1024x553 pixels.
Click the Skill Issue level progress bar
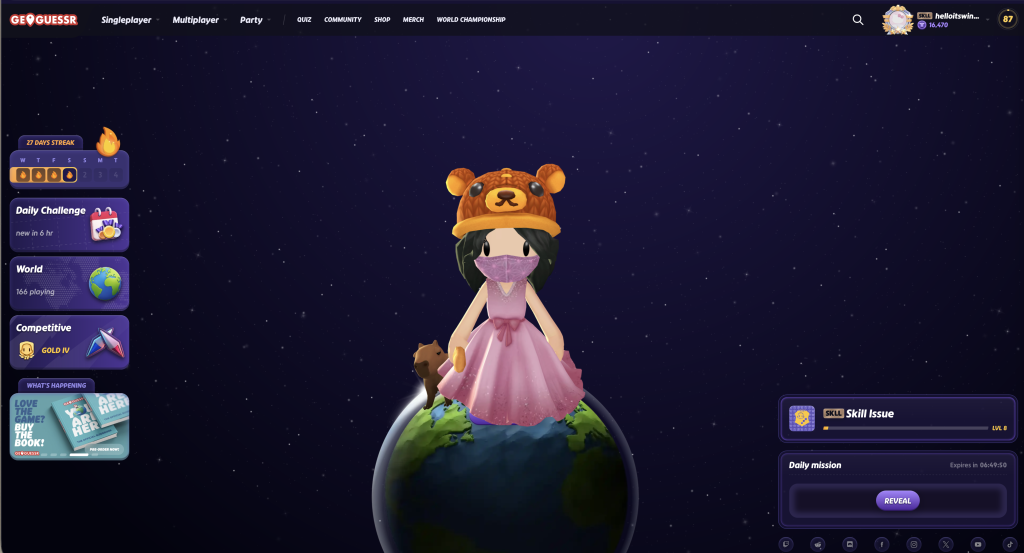click(906, 428)
